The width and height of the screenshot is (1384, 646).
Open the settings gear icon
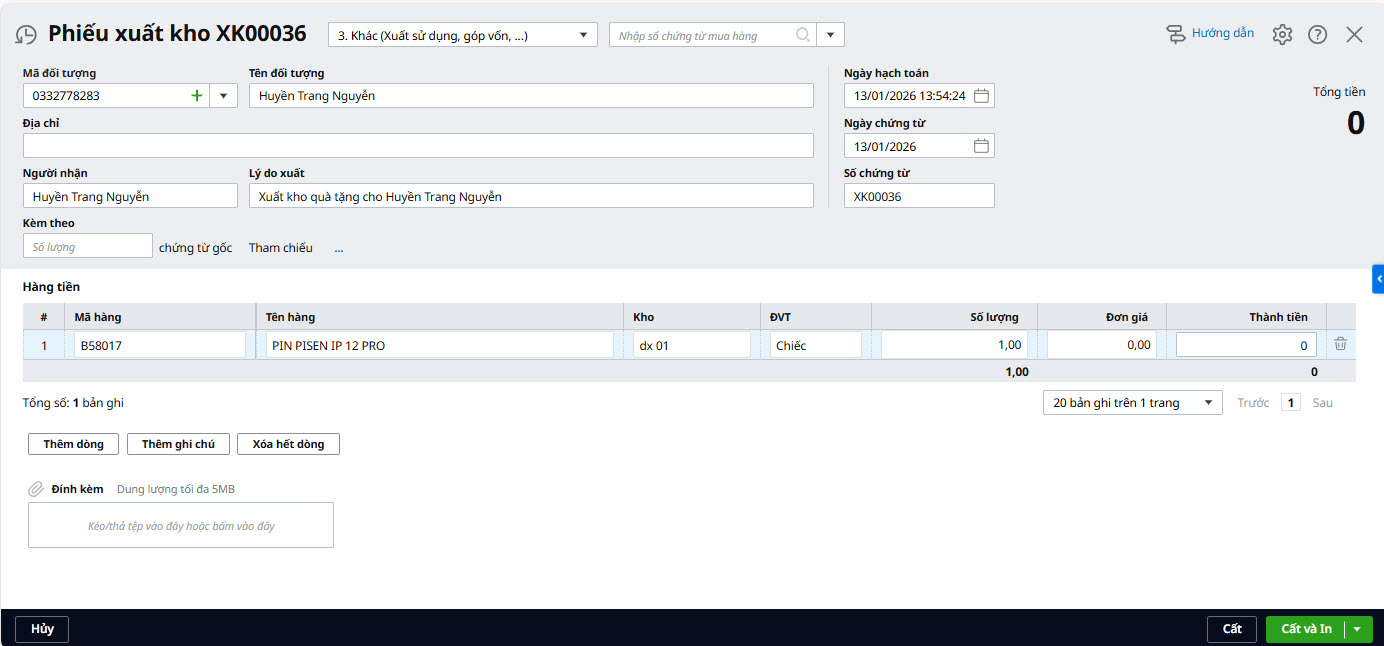pyautogui.click(x=1282, y=35)
